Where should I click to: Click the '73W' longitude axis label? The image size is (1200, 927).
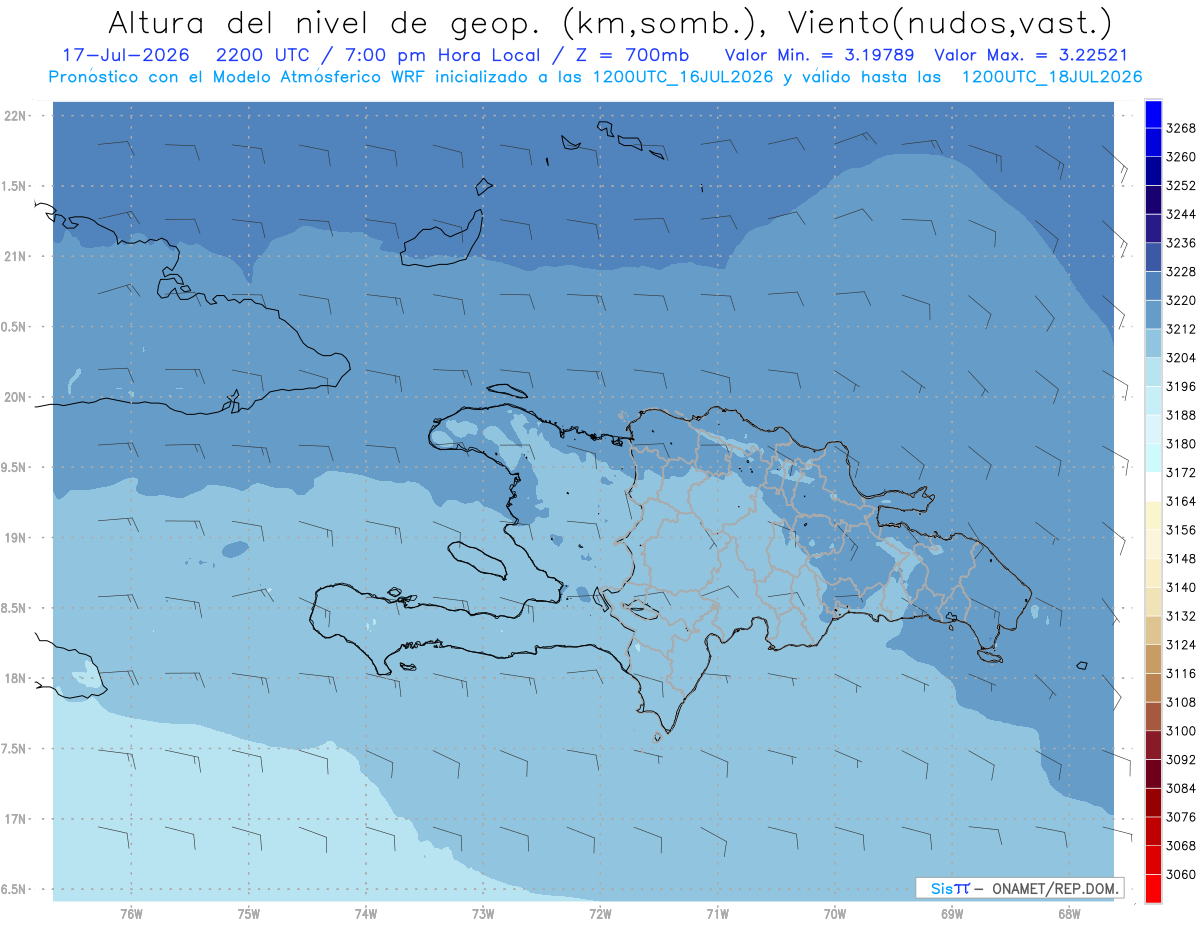(483, 914)
